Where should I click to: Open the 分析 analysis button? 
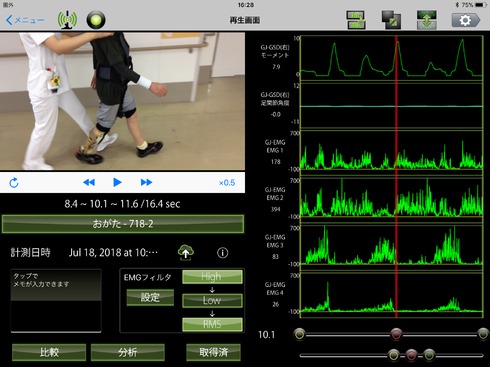pos(127,352)
